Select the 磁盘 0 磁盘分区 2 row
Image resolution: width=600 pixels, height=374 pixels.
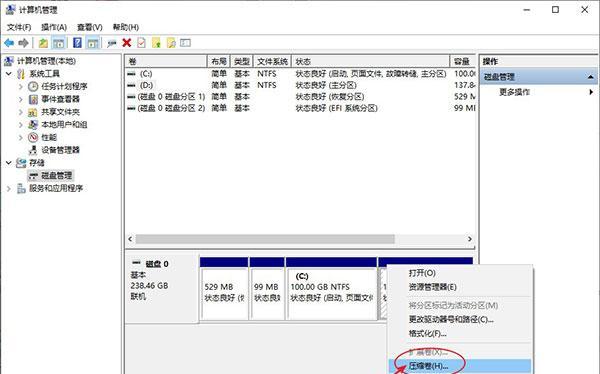click(x=300, y=108)
